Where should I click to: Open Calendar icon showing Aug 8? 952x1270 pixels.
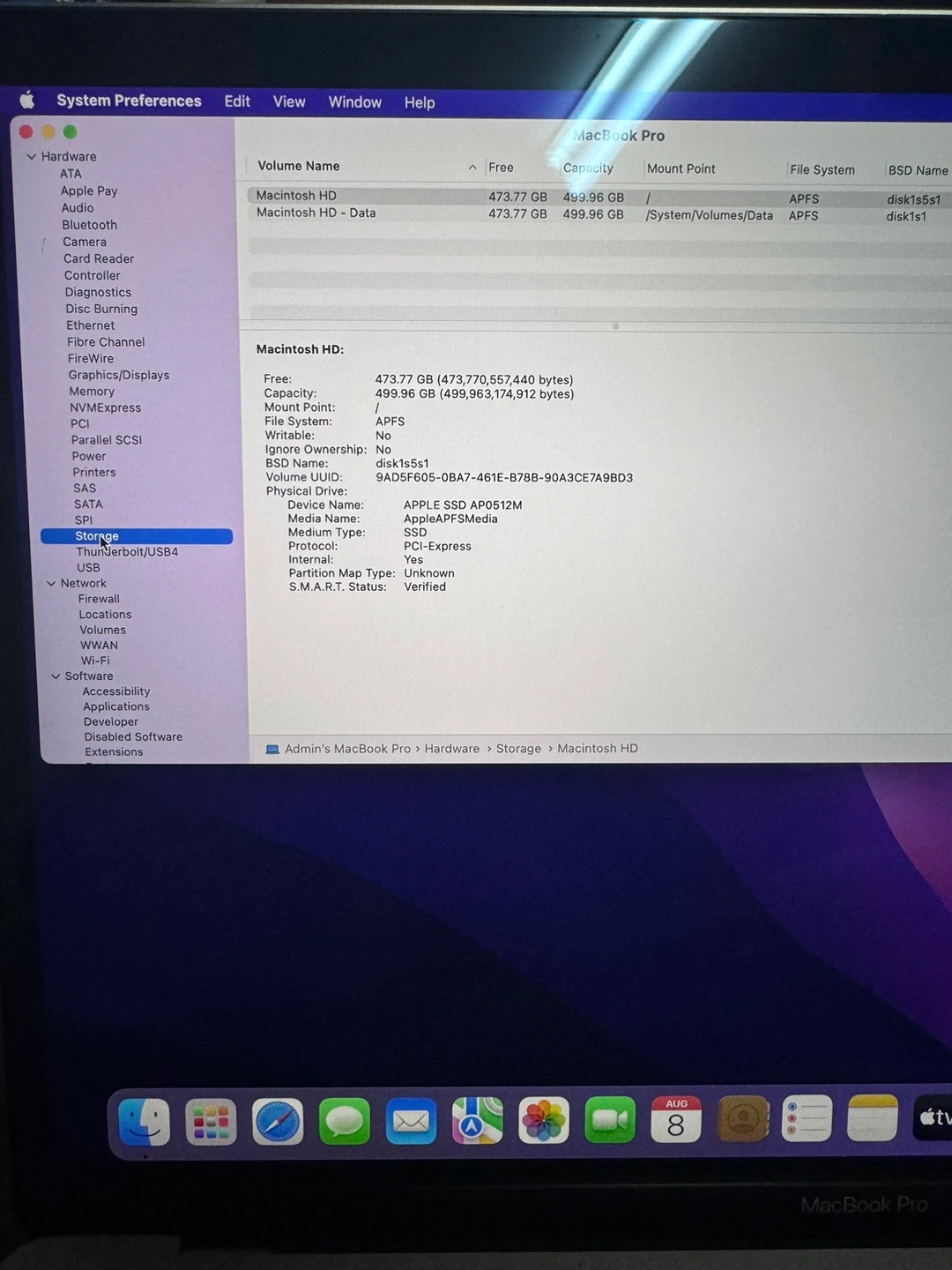676,1120
